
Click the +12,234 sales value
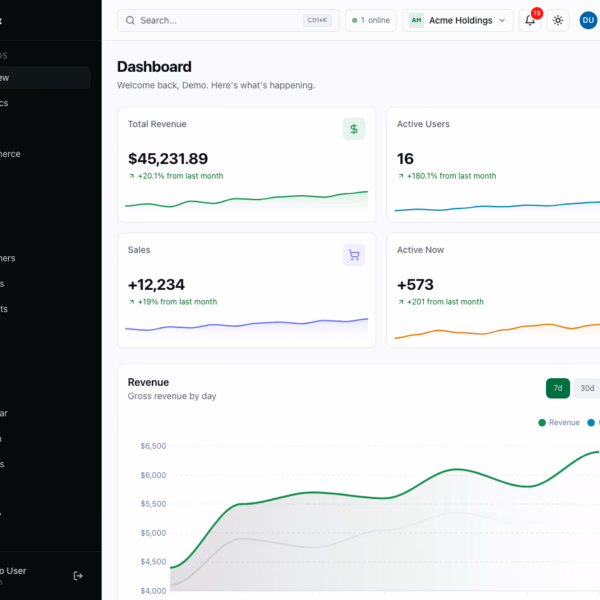tap(156, 284)
